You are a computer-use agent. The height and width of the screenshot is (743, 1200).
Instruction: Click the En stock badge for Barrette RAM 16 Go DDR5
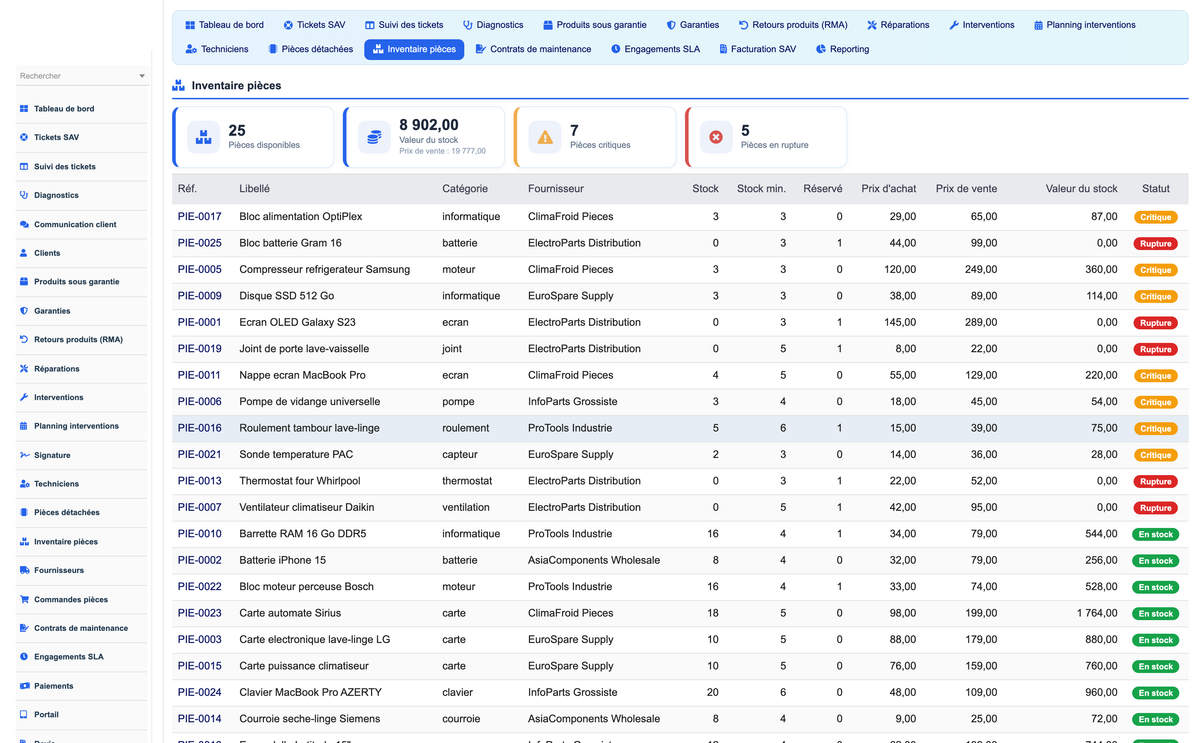1155,534
